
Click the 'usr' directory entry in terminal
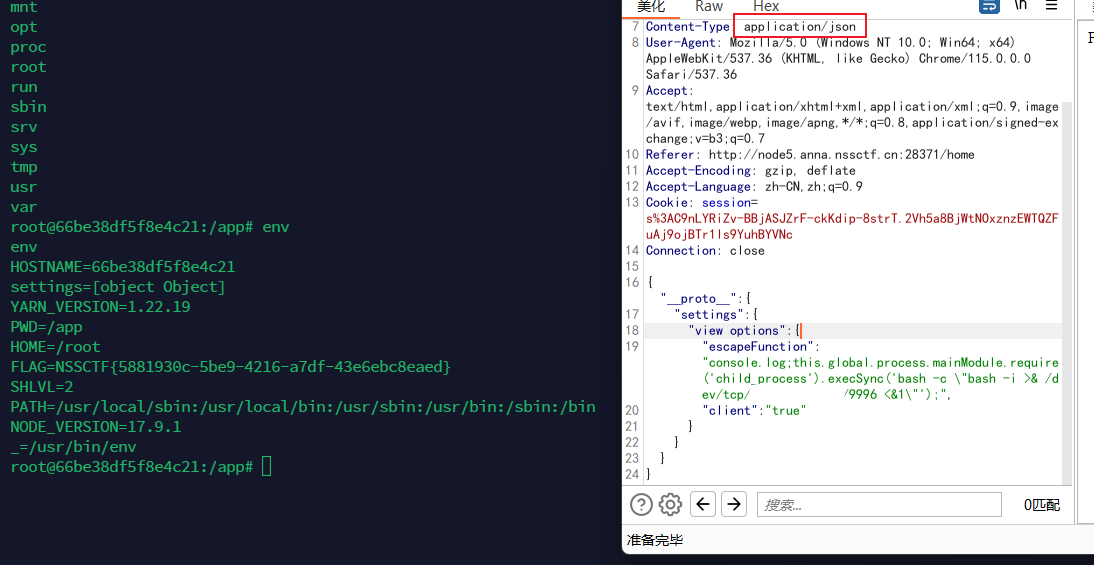tap(24, 187)
